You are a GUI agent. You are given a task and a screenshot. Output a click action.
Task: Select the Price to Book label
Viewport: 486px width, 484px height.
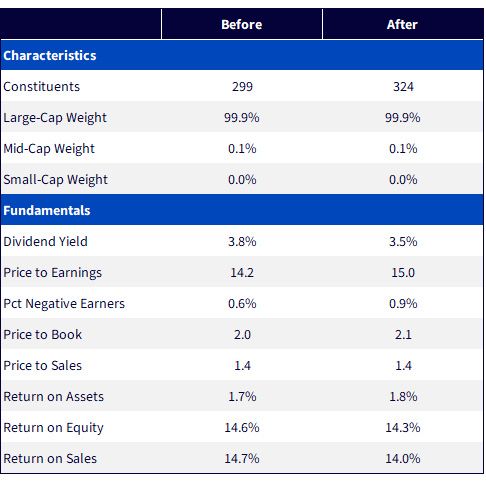[43, 334]
